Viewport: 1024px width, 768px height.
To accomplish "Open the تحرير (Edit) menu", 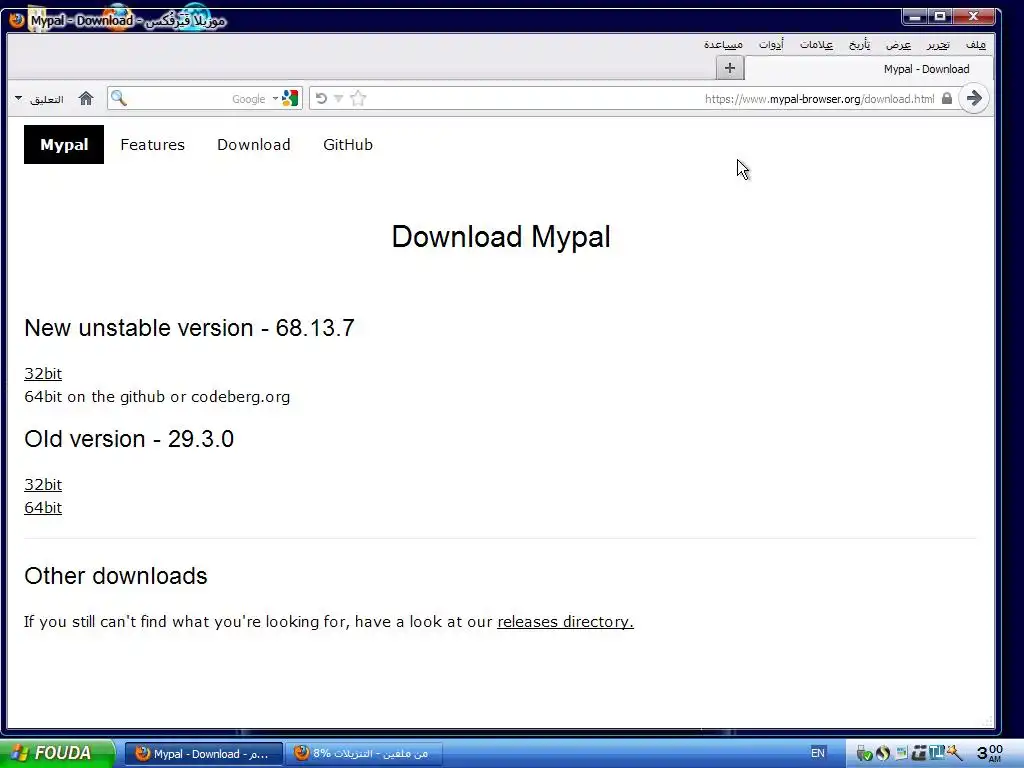I will click(x=938, y=44).
